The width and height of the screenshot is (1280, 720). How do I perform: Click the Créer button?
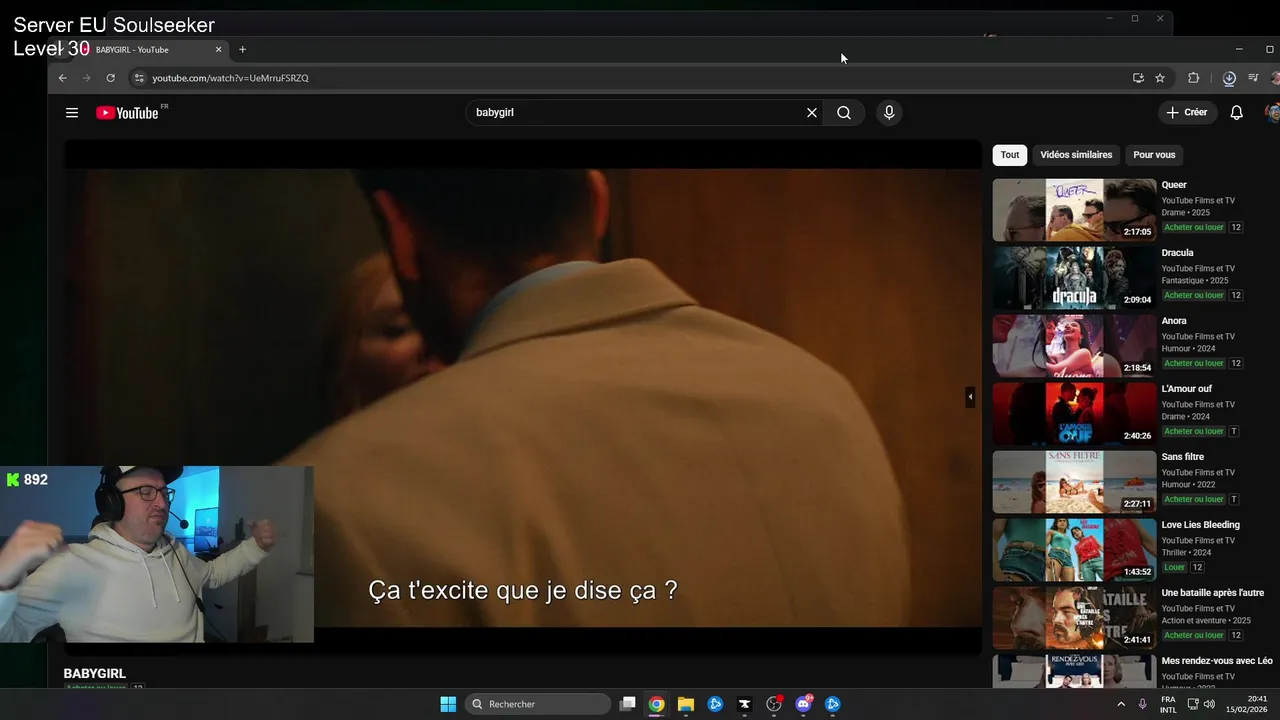click(x=1187, y=113)
